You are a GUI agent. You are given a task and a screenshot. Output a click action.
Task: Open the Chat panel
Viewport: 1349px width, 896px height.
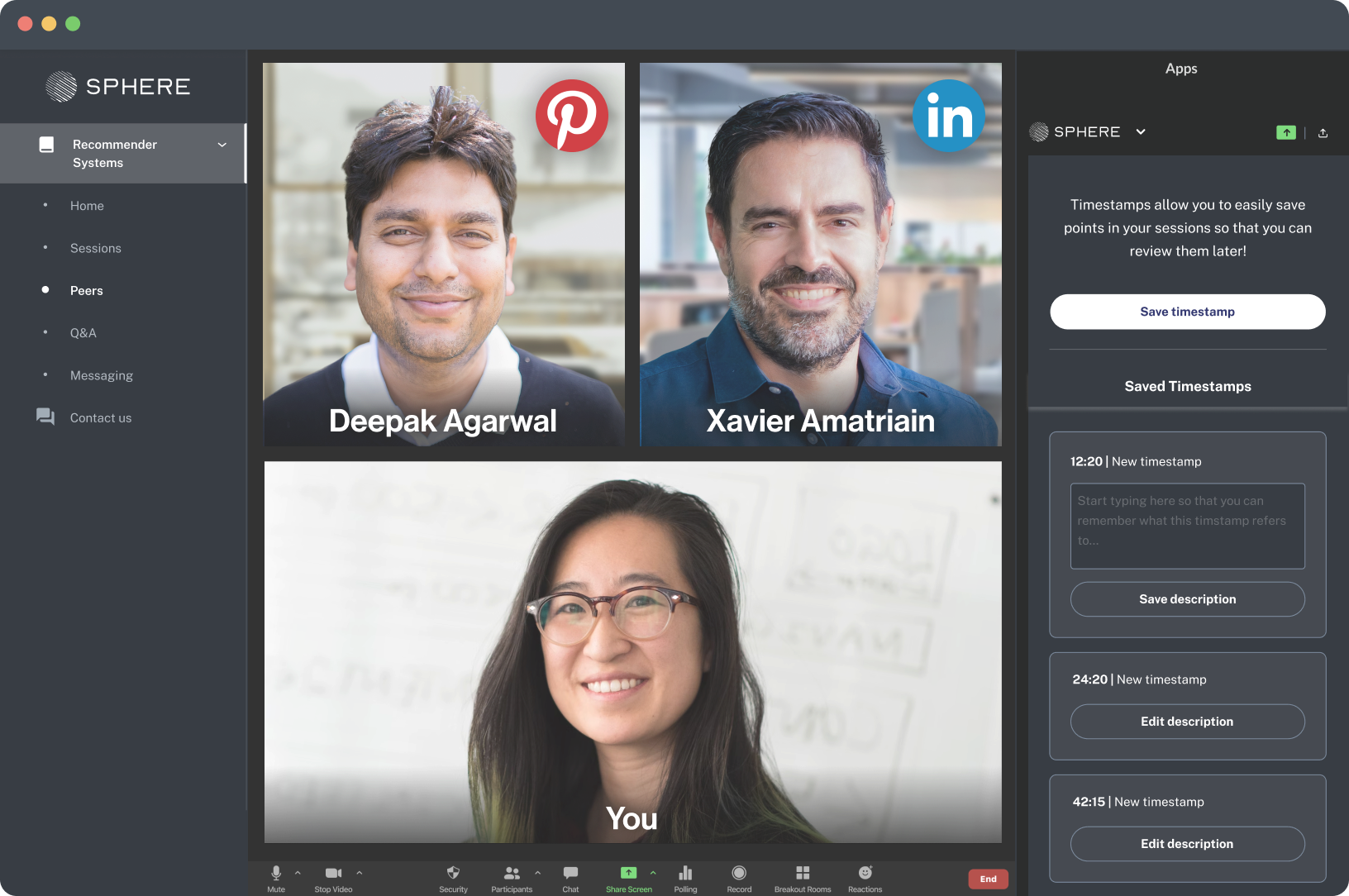click(570, 878)
